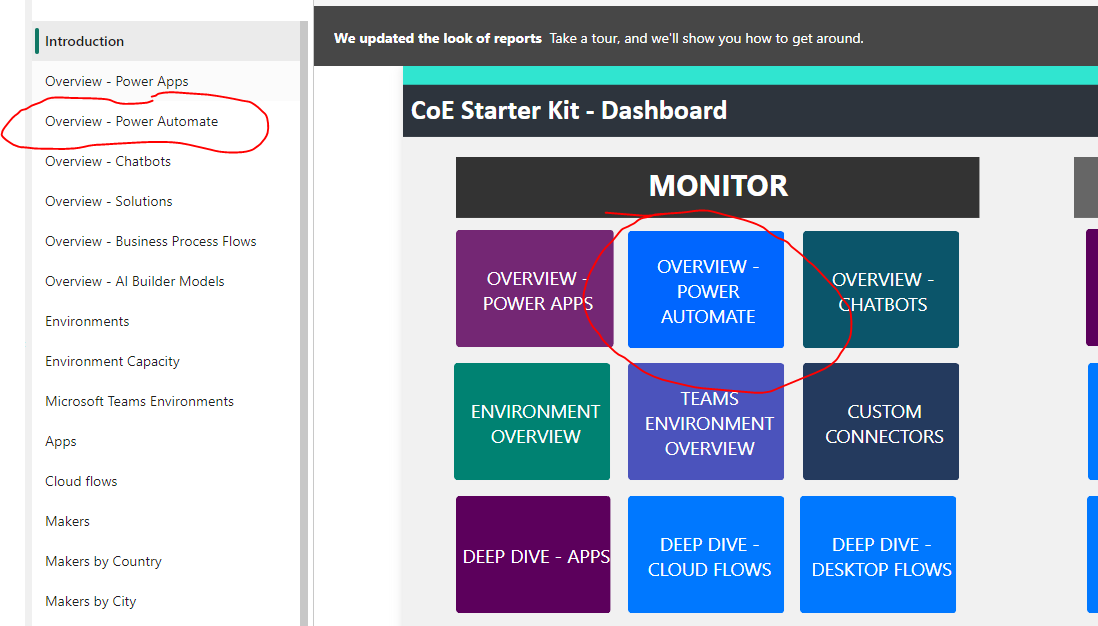
Task: Select the Makers by Country page
Action: point(103,561)
